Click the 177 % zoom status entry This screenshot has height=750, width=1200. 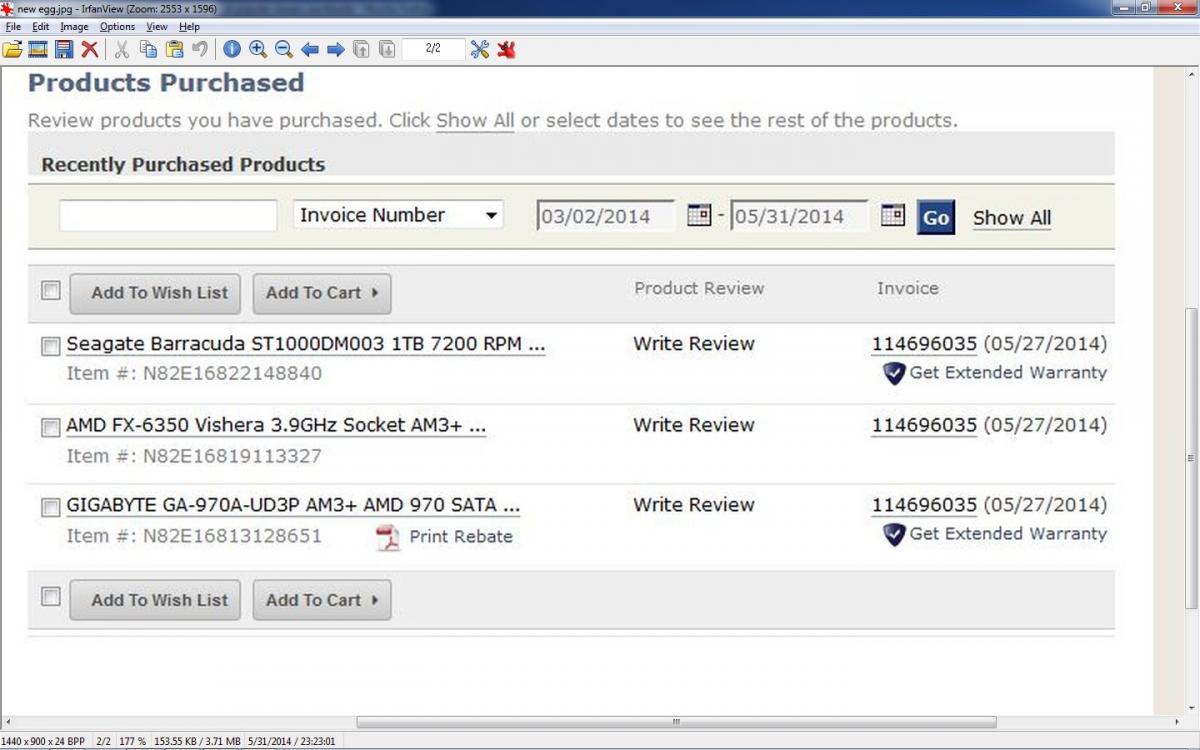[x=131, y=742]
